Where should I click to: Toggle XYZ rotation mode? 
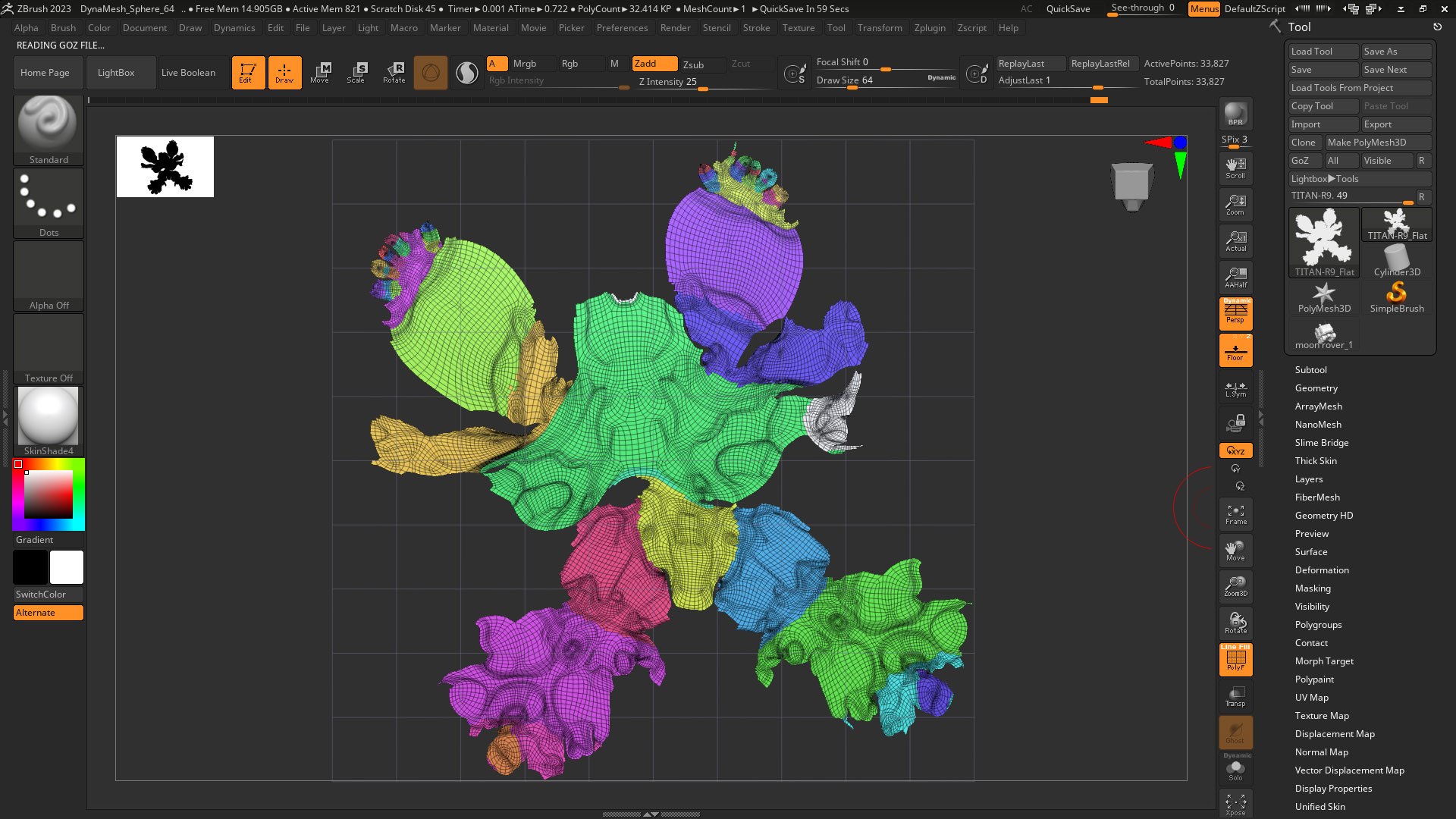tap(1235, 450)
